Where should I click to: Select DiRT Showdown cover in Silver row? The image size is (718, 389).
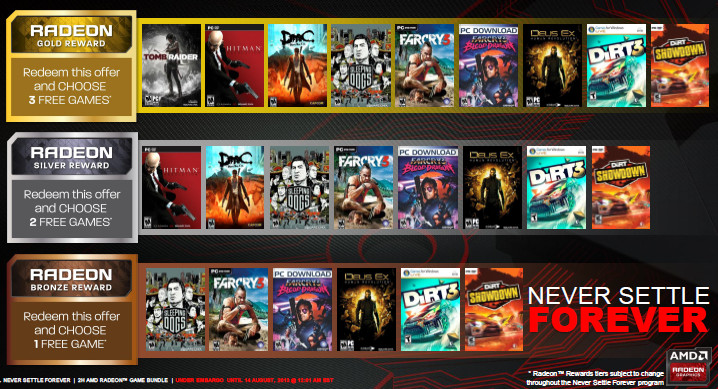coord(621,188)
